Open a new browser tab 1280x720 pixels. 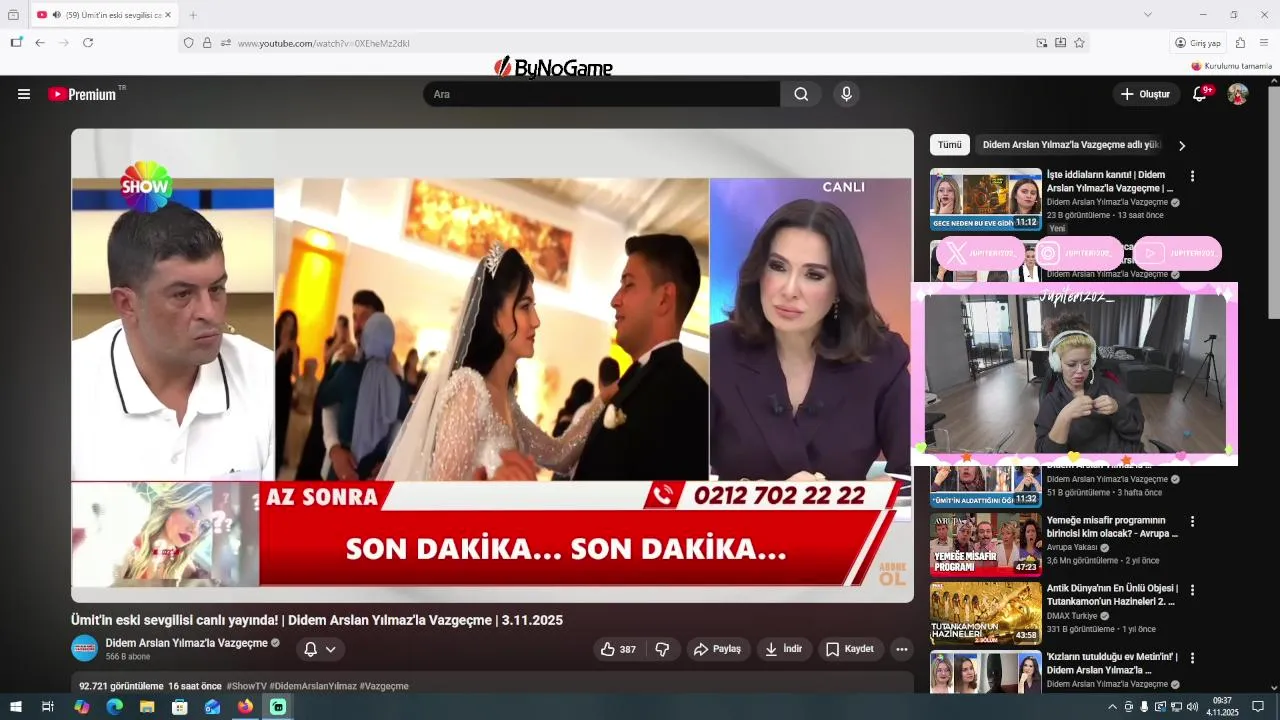(x=193, y=15)
